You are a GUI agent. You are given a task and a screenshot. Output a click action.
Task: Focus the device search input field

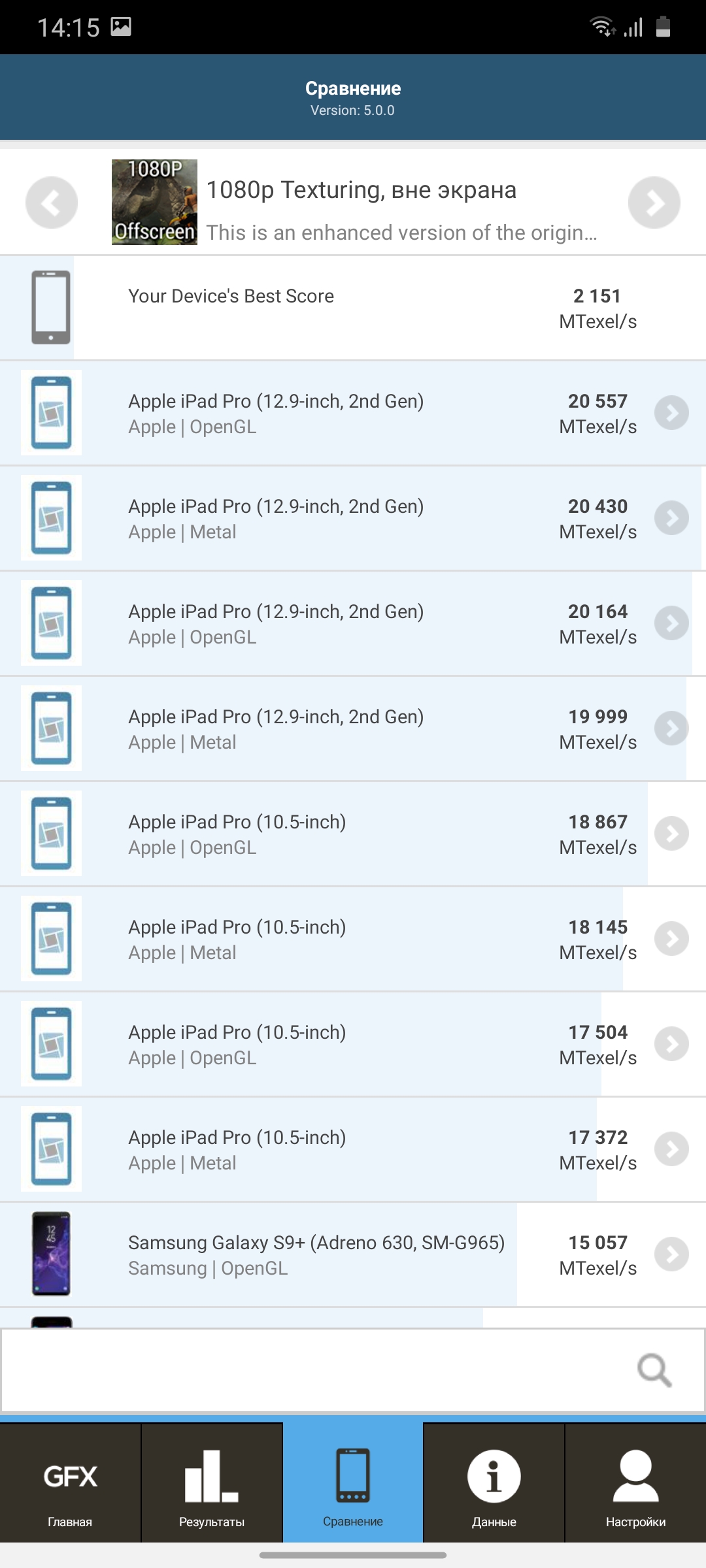353,1370
